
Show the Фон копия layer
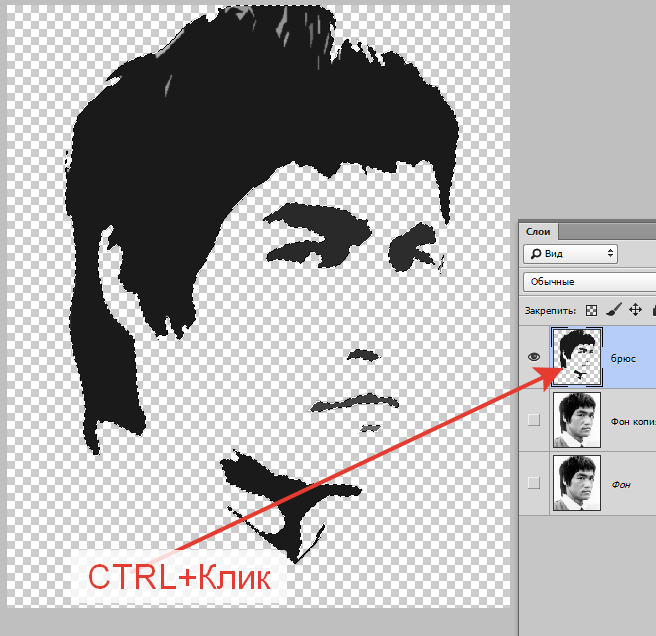(533, 420)
